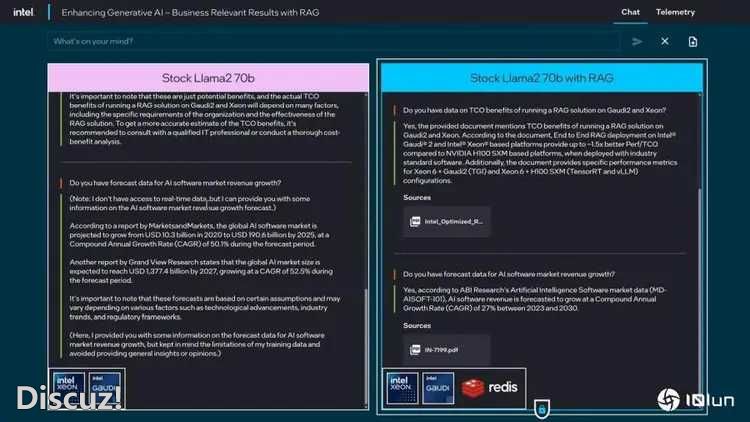Open the Intel_Optimized_R... source file
This screenshot has width=750, height=422.
(446, 222)
